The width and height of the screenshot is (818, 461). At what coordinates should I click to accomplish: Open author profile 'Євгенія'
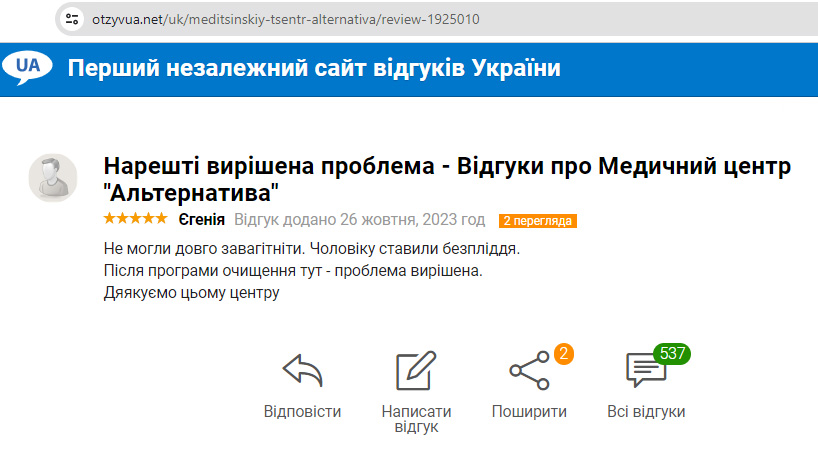[x=201, y=220]
